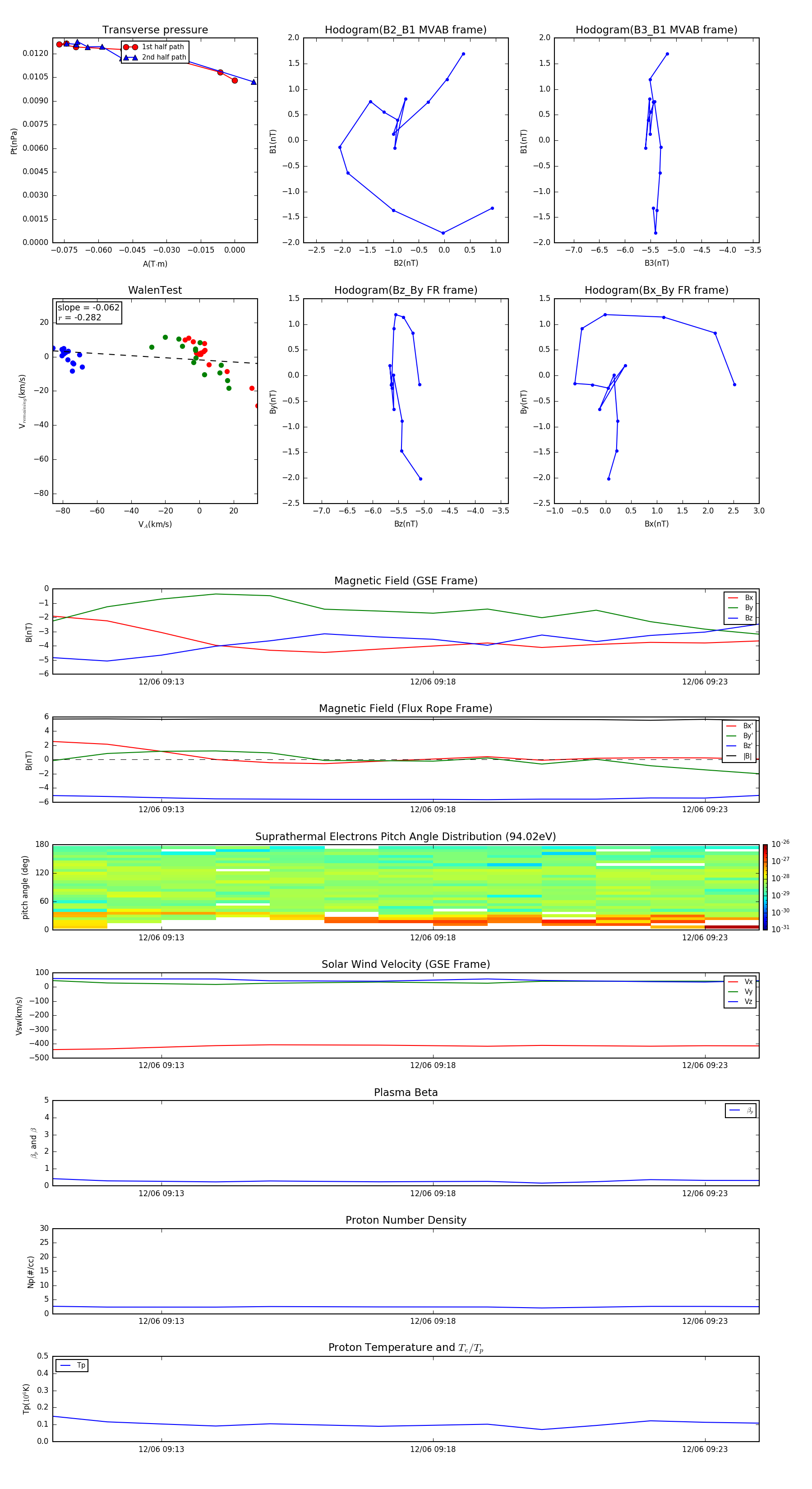This screenshot has width=812, height=1489.
Task: Select the Vx entry in velocity legend
Action: [740, 981]
